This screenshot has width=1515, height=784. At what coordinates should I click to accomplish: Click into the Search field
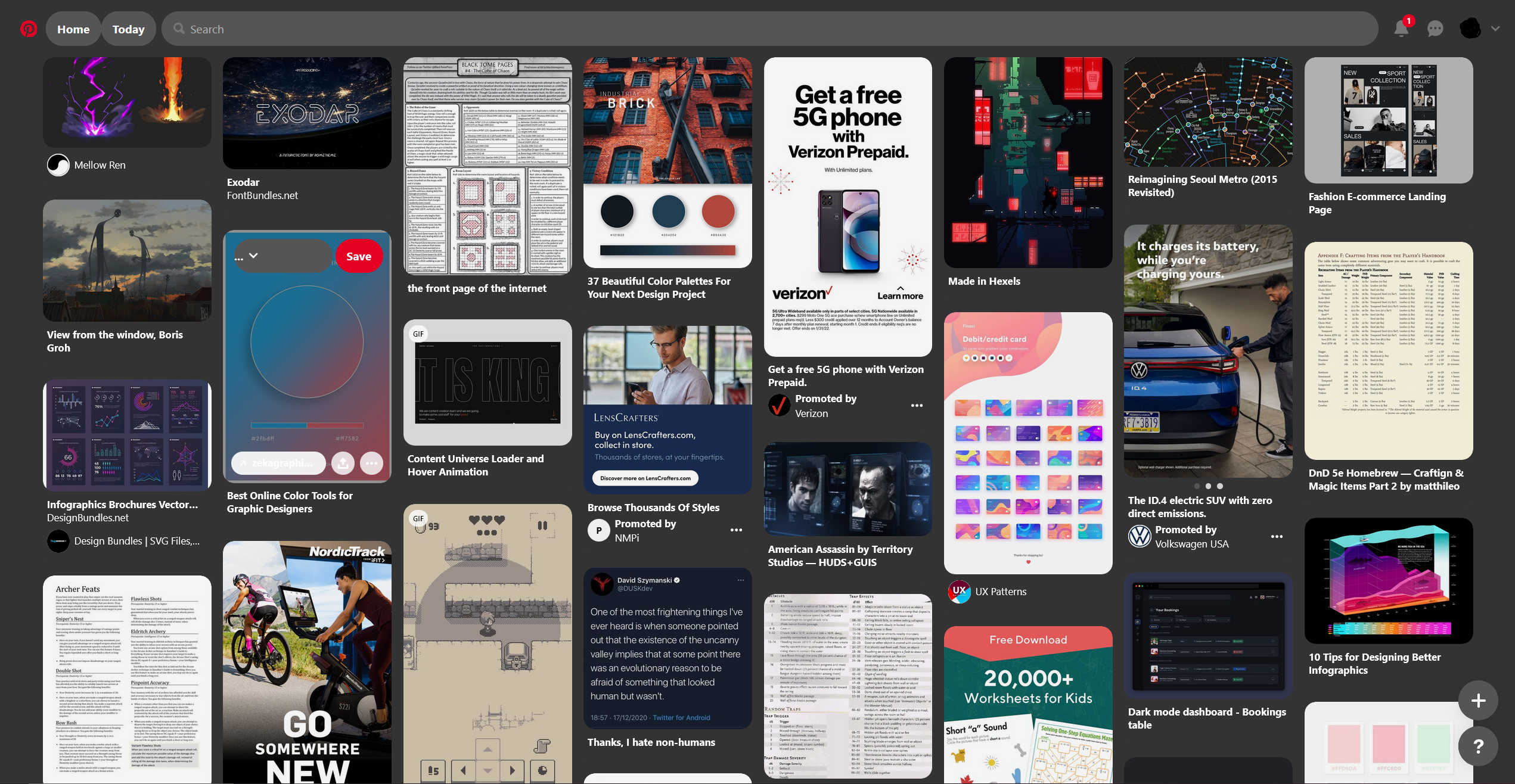(769, 29)
